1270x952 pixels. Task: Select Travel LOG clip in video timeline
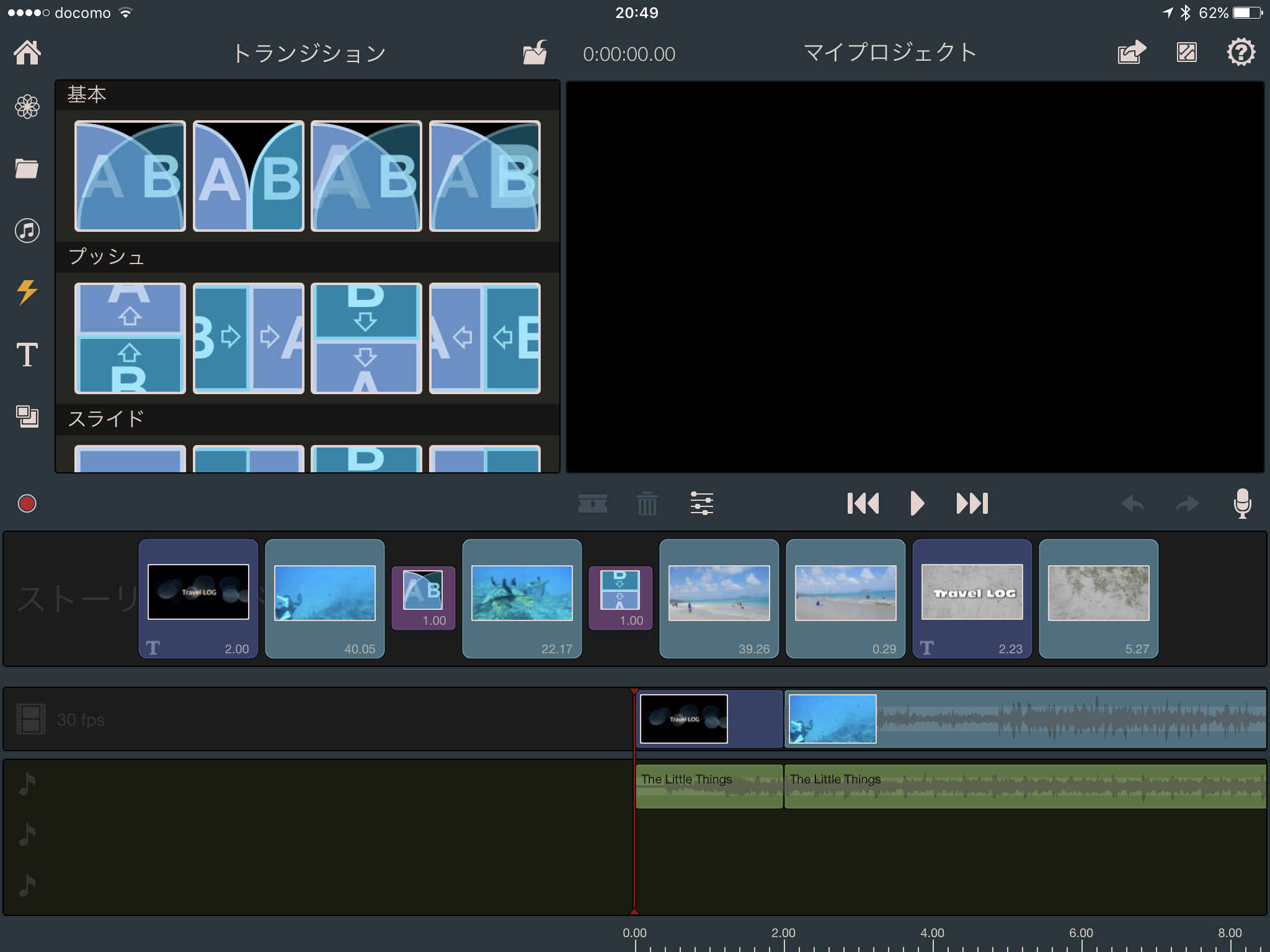tap(709, 719)
